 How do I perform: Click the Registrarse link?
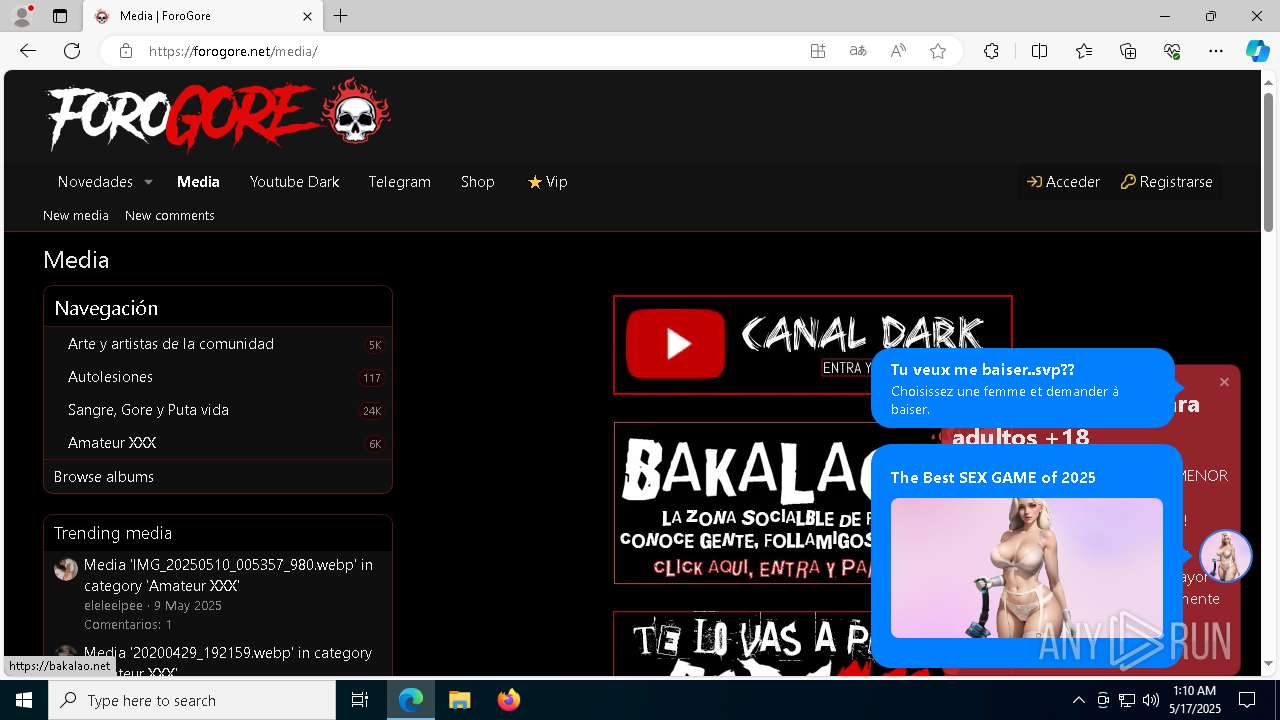coord(1166,182)
